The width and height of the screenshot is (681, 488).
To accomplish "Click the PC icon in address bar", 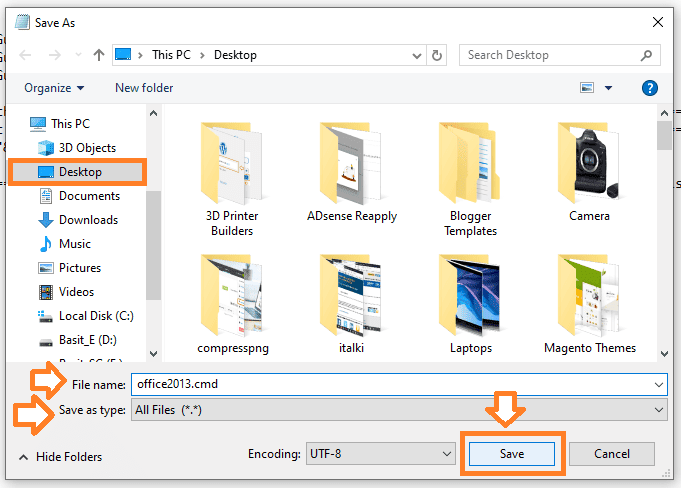I will coord(123,55).
